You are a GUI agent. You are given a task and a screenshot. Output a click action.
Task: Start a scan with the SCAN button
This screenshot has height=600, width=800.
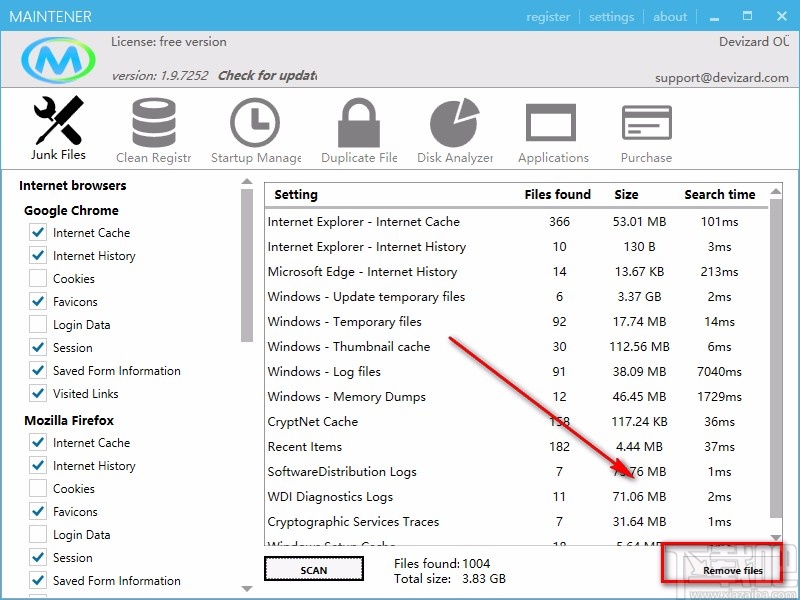[x=314, y=569]
